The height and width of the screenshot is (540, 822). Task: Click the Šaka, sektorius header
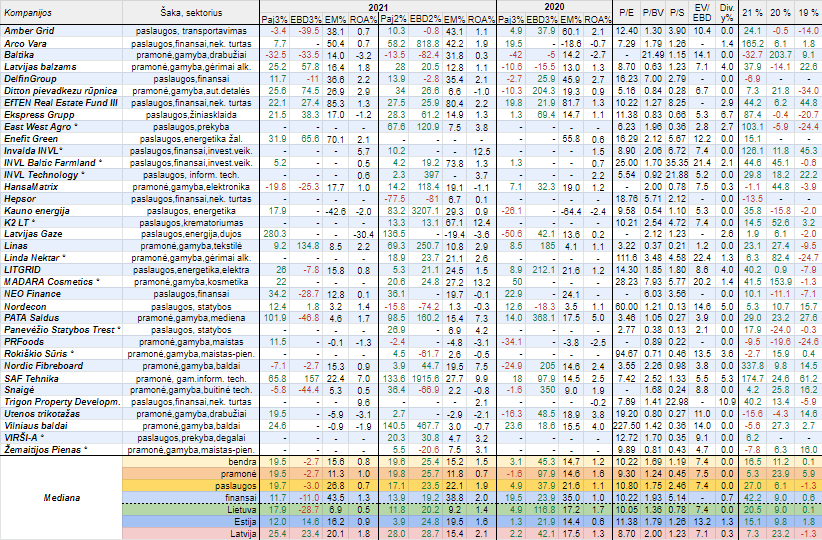click(x=191, y=13)
